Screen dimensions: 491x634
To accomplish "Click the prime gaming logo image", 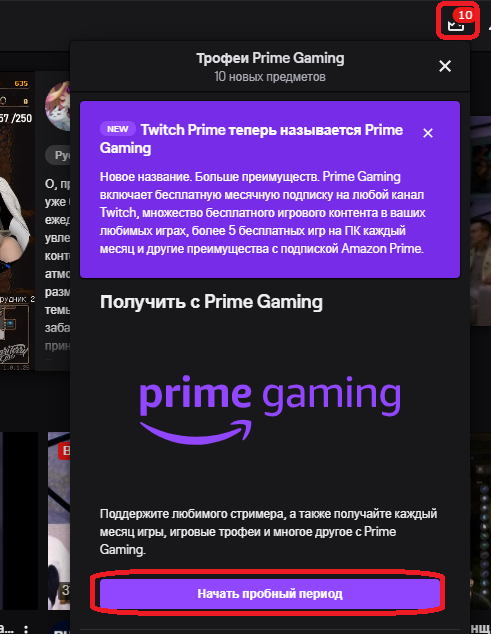I will tap(270, 410).
